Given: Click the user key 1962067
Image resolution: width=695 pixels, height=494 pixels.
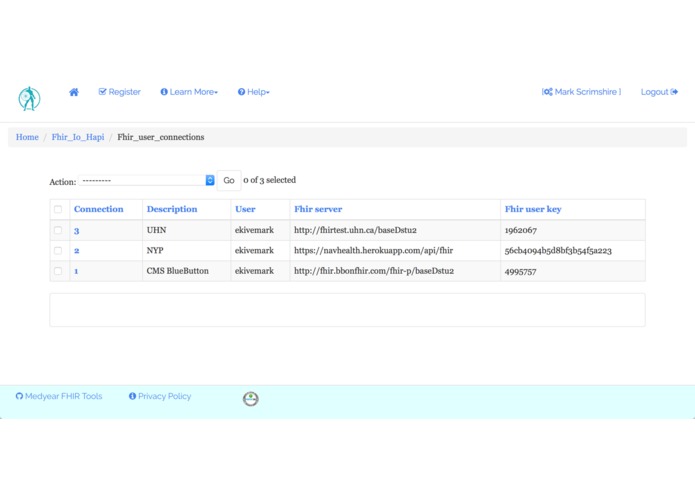Looking at the screenshot, I should coord(520,230).
